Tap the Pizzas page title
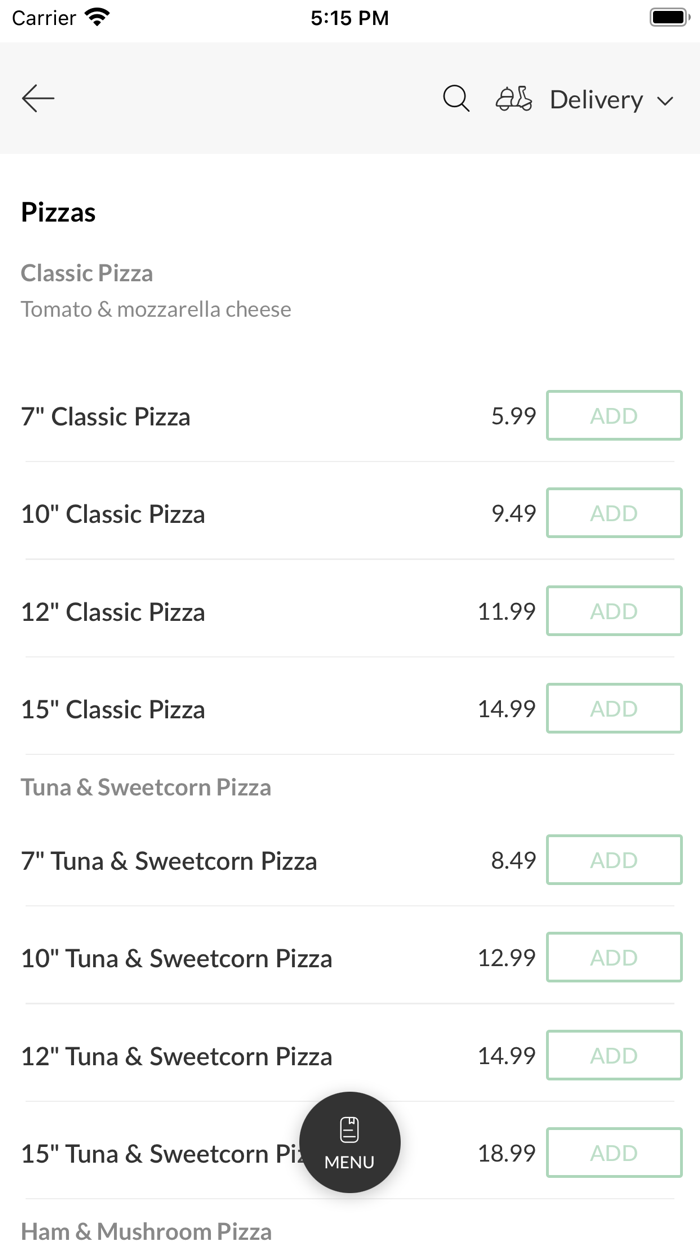This screenshot has width=700, height=1244. tap(58, 212)
